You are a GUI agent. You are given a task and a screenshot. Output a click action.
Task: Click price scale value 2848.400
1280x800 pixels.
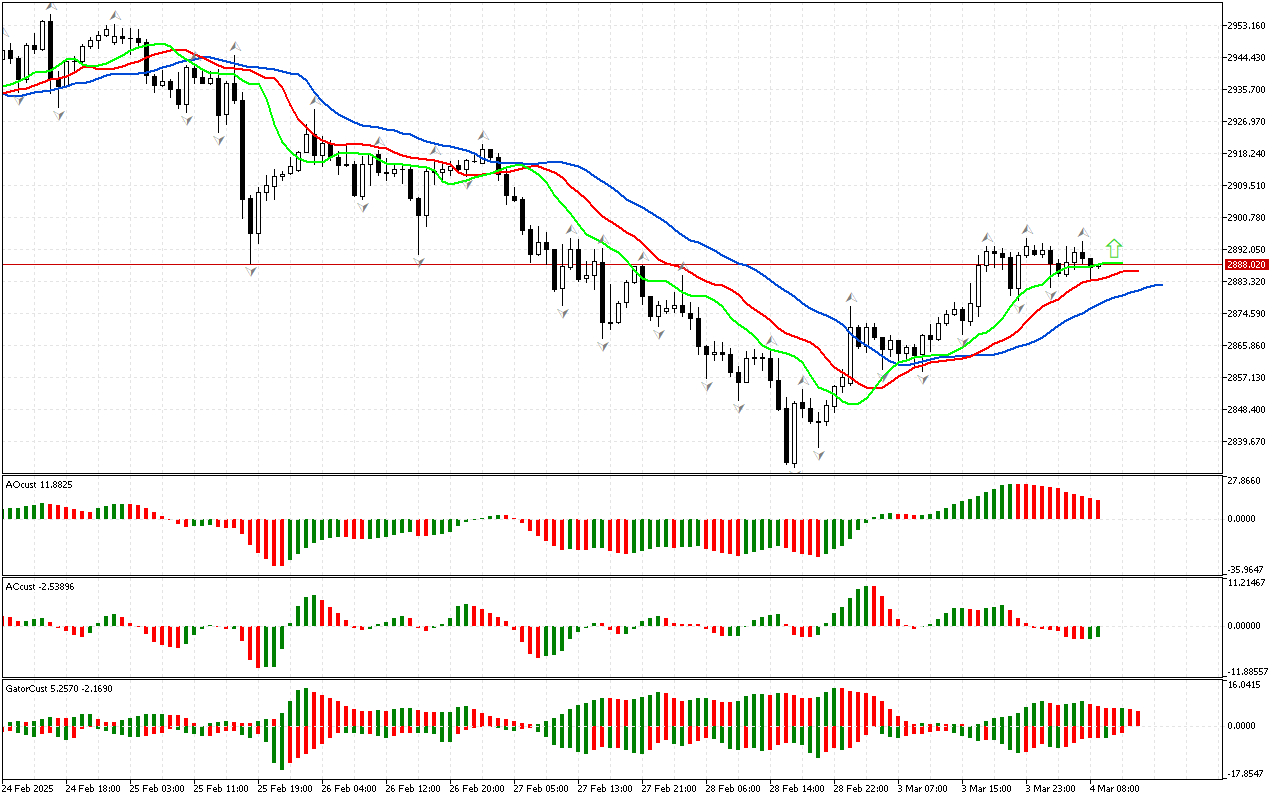[x=1248, y=410]
